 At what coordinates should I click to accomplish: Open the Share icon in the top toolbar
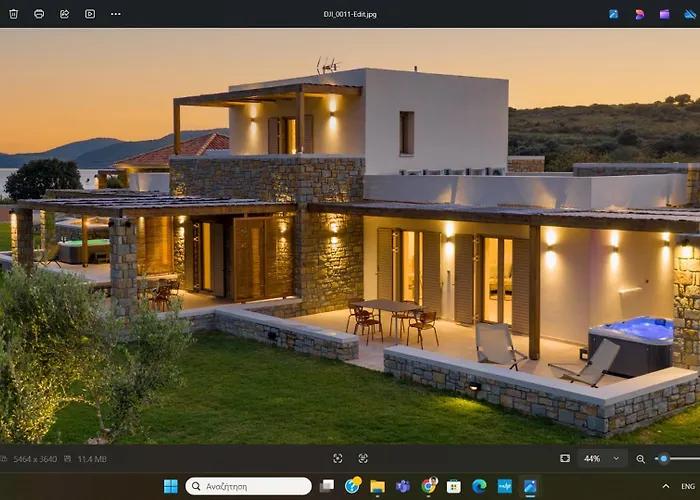click(x=64, y=14)
